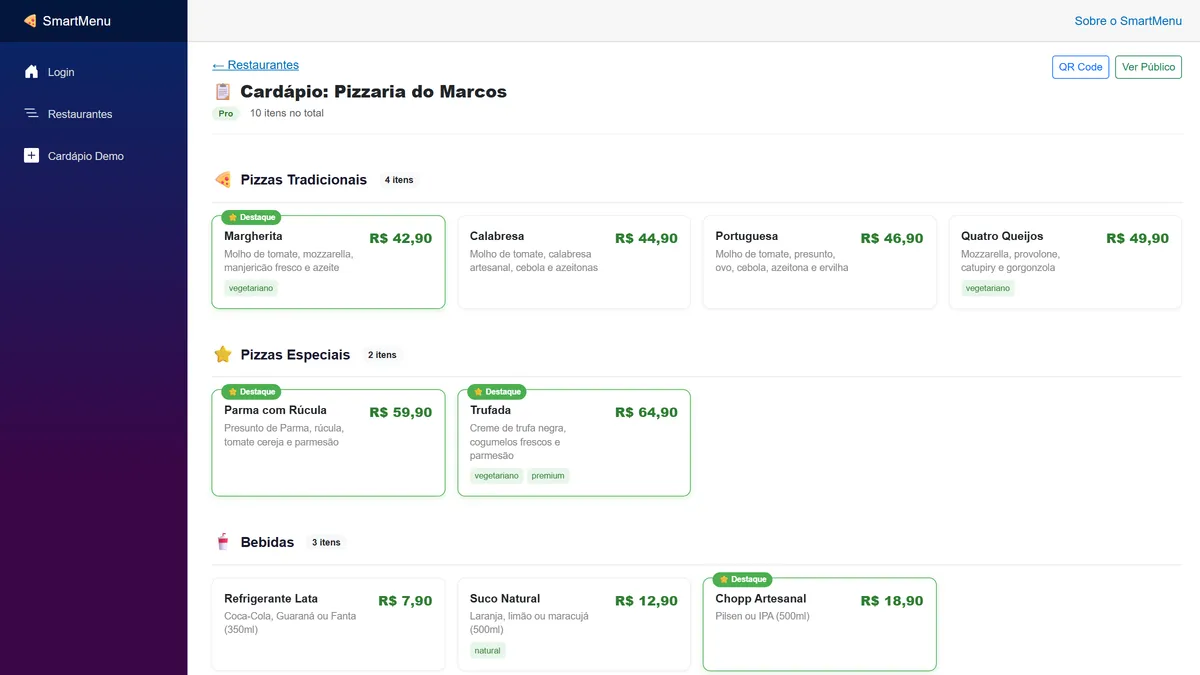Click the Destaque badge on Trufada
The height and width of the screenshot is (675, 1200).
497,392
